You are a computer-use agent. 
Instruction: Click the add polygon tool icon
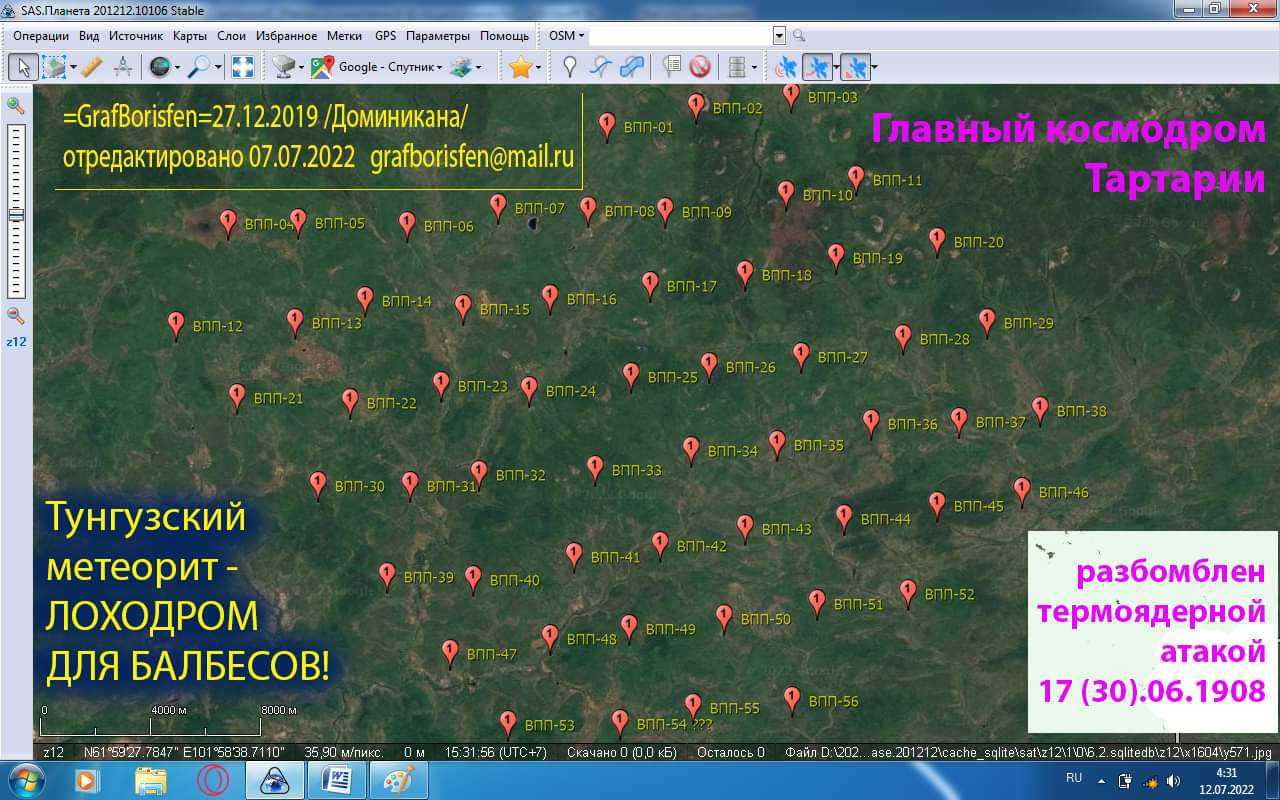(x=631, y=67)
